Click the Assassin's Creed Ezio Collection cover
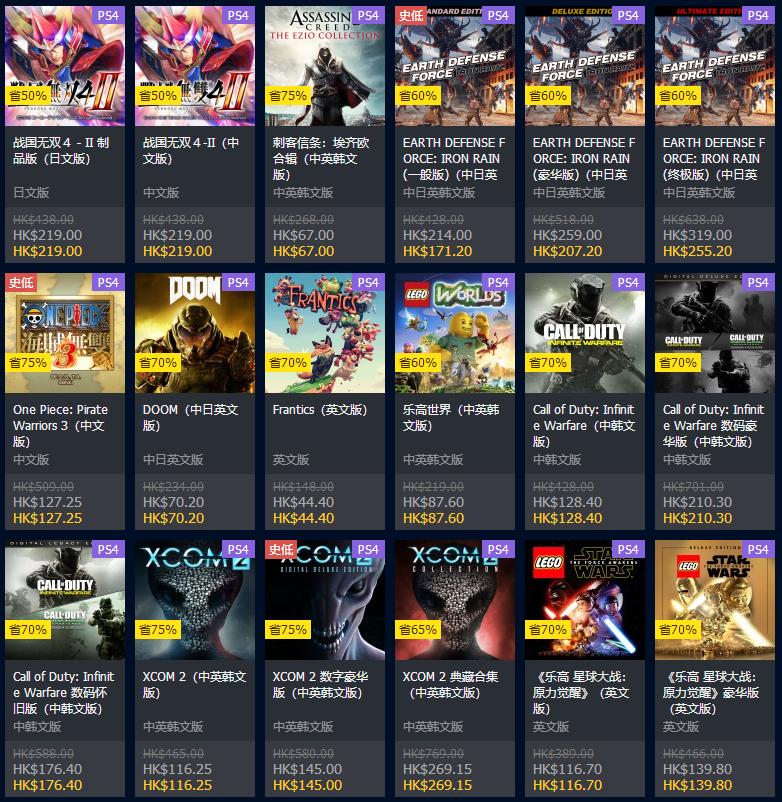Screen dimensions: 782x802 [325, 66]
